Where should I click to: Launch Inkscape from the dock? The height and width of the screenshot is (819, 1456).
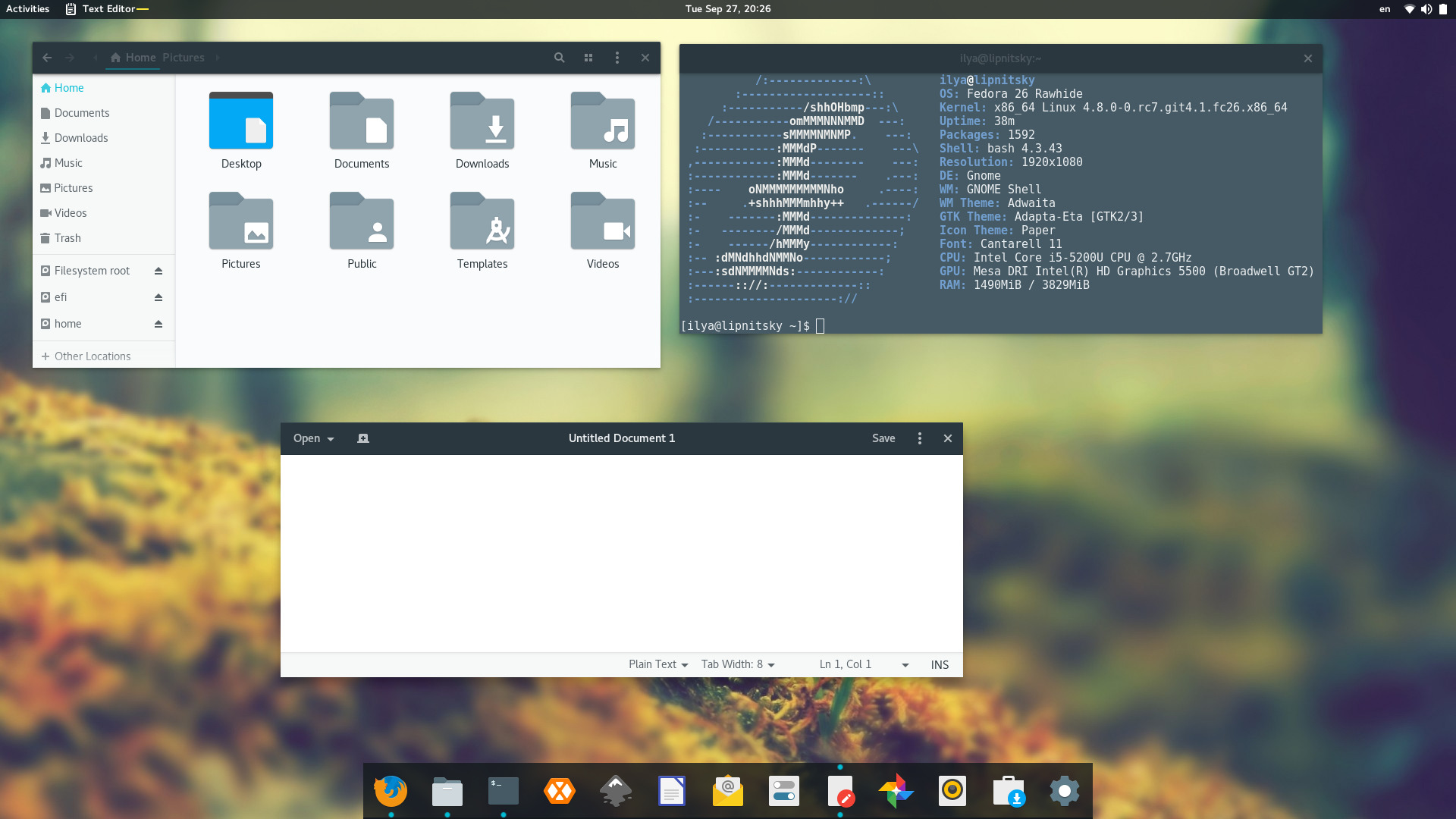tap(616, 791)
